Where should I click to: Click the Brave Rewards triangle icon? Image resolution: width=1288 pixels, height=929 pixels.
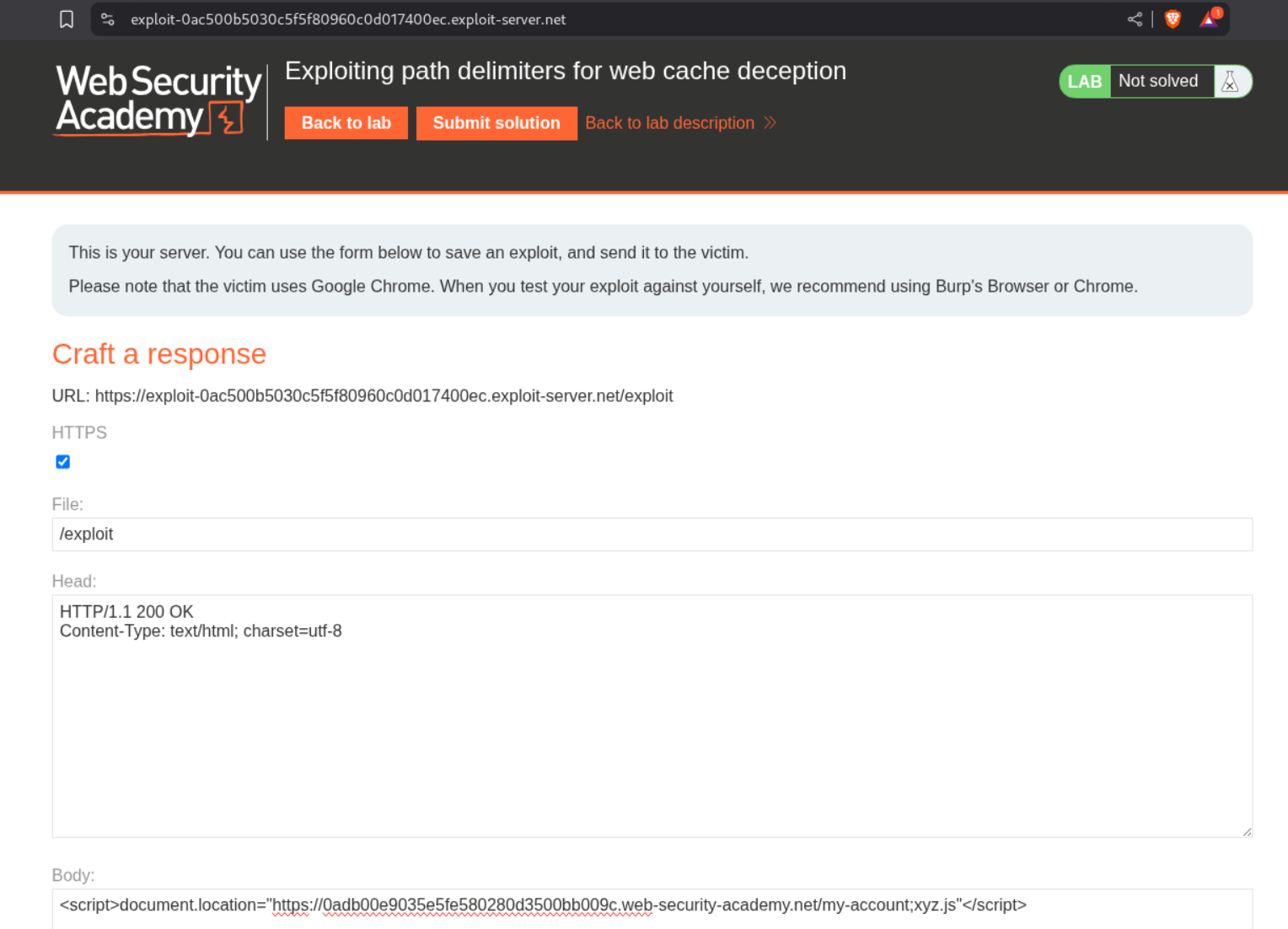[x=1210, y=19]
